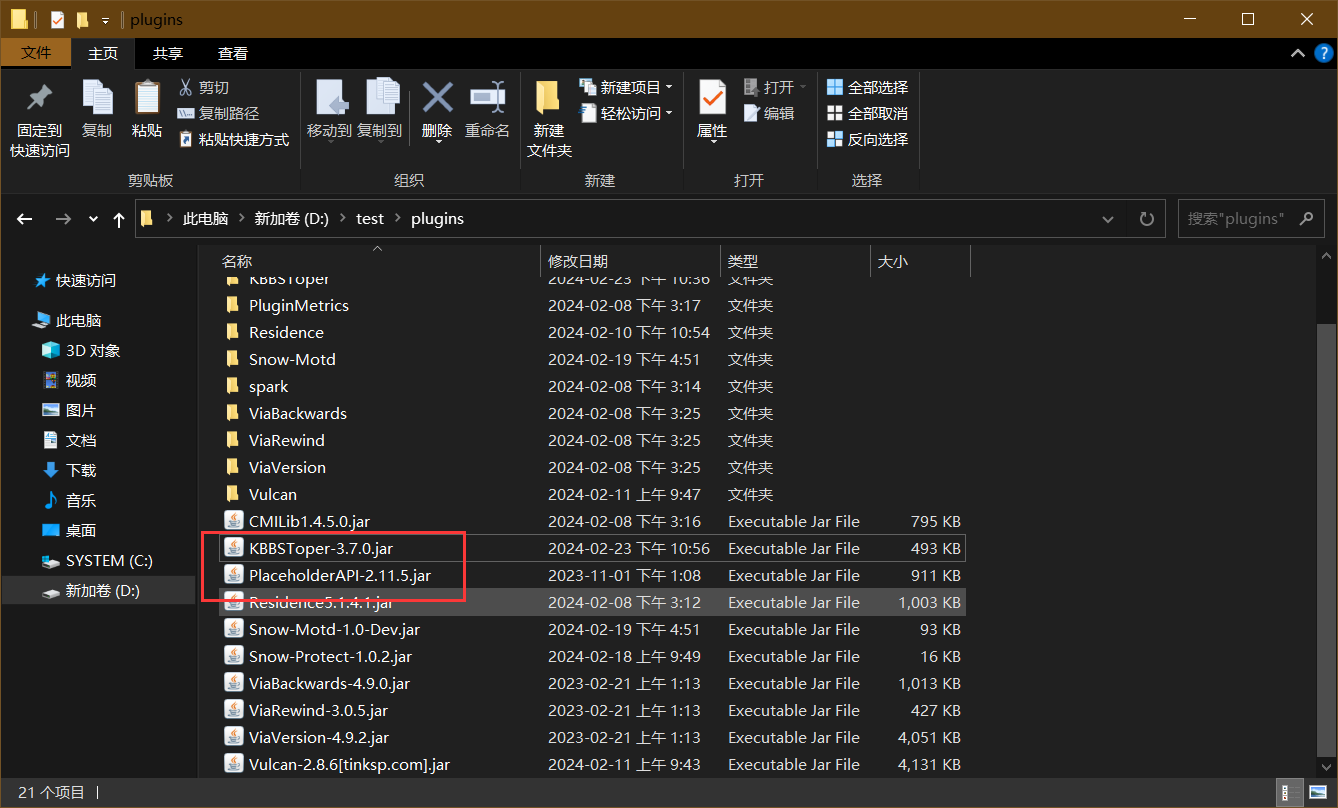Screen dimensions: 1338x808
Task: Click the Paste clipboard icon
Action: coord(147,98)
